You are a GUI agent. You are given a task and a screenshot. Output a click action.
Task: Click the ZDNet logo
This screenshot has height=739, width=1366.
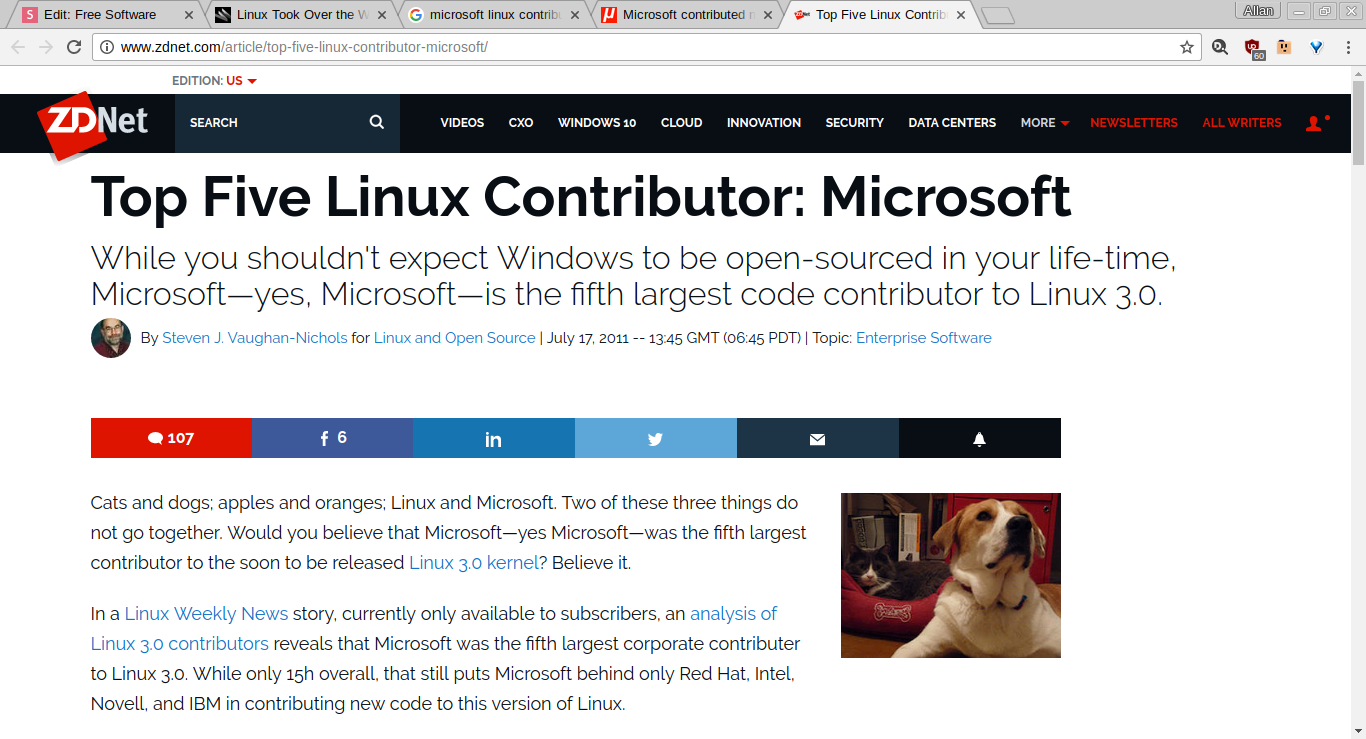pos(93,124)
